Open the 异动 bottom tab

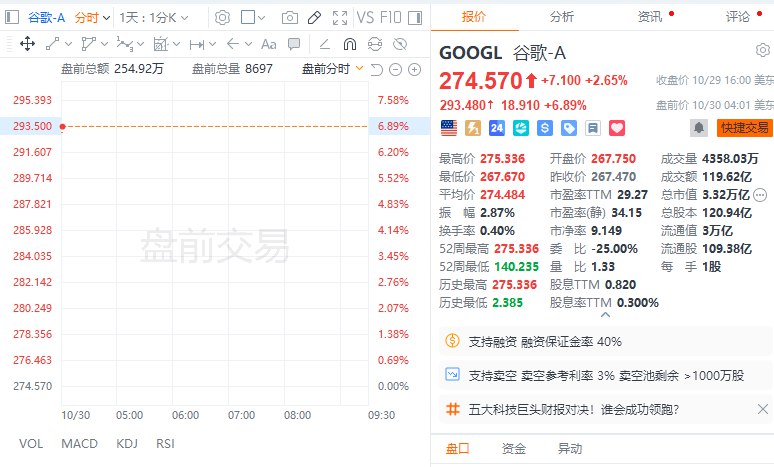pos(570,449)
